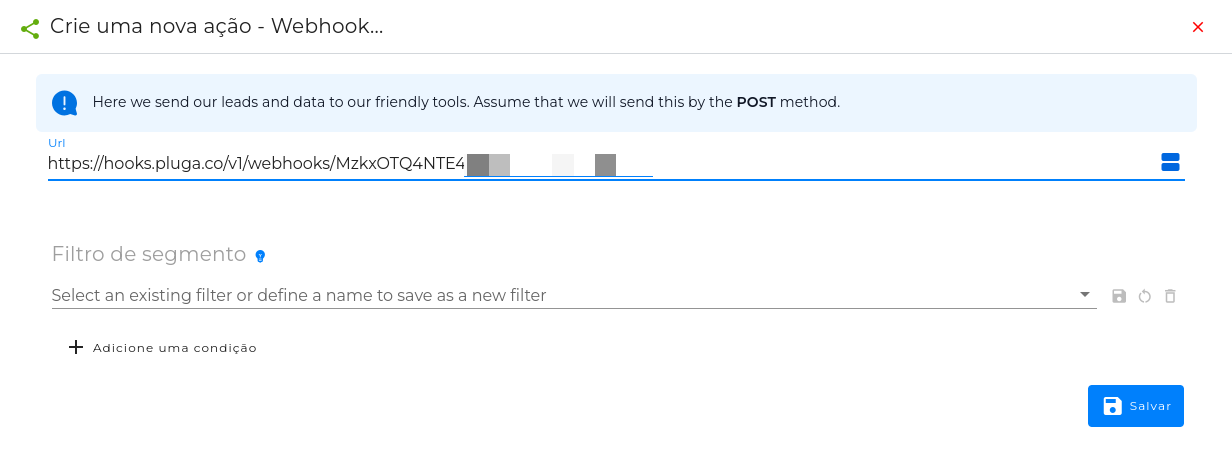Viewport: 1232px width, 461px height.
Task: Click the plus icon to add condition
Action: [x=76, y=347]
